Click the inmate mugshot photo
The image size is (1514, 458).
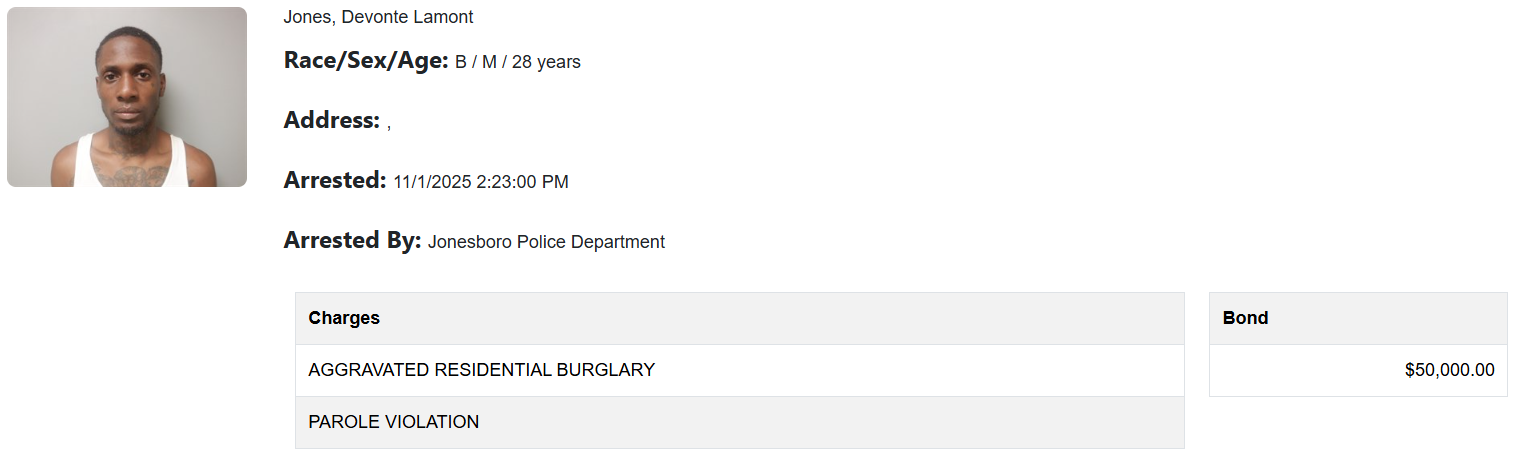127,97
